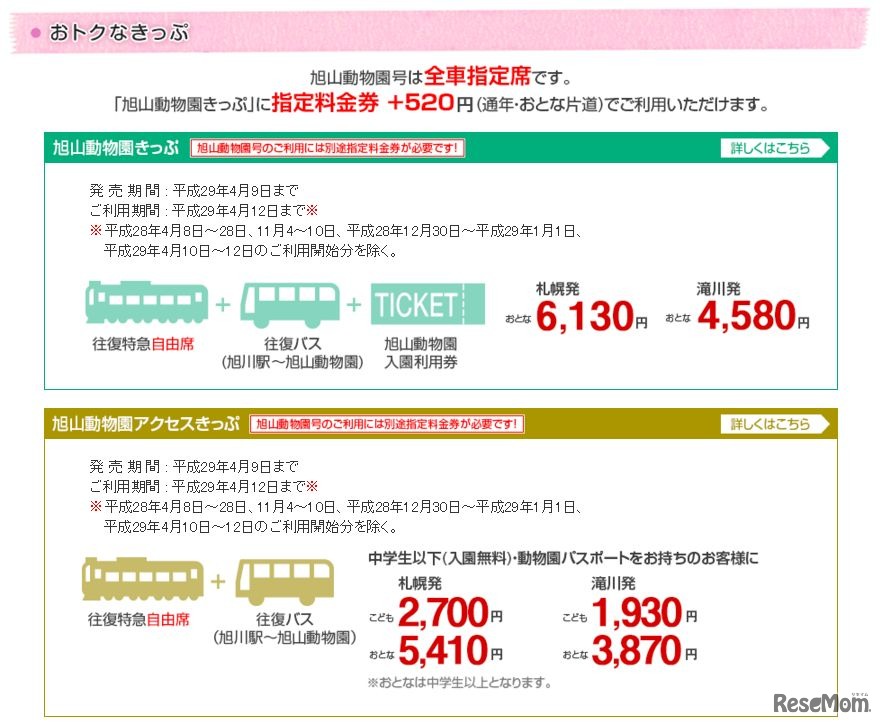Click the plus sign between green train and bus
The image size is (884, 726).
click(x=223, y=304)
